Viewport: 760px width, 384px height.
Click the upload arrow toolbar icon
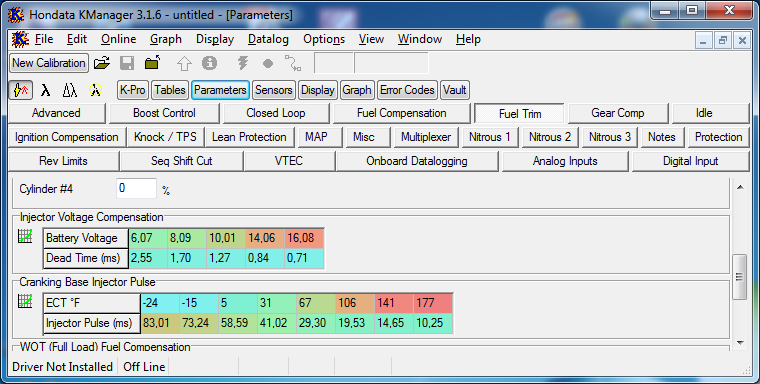184,63
